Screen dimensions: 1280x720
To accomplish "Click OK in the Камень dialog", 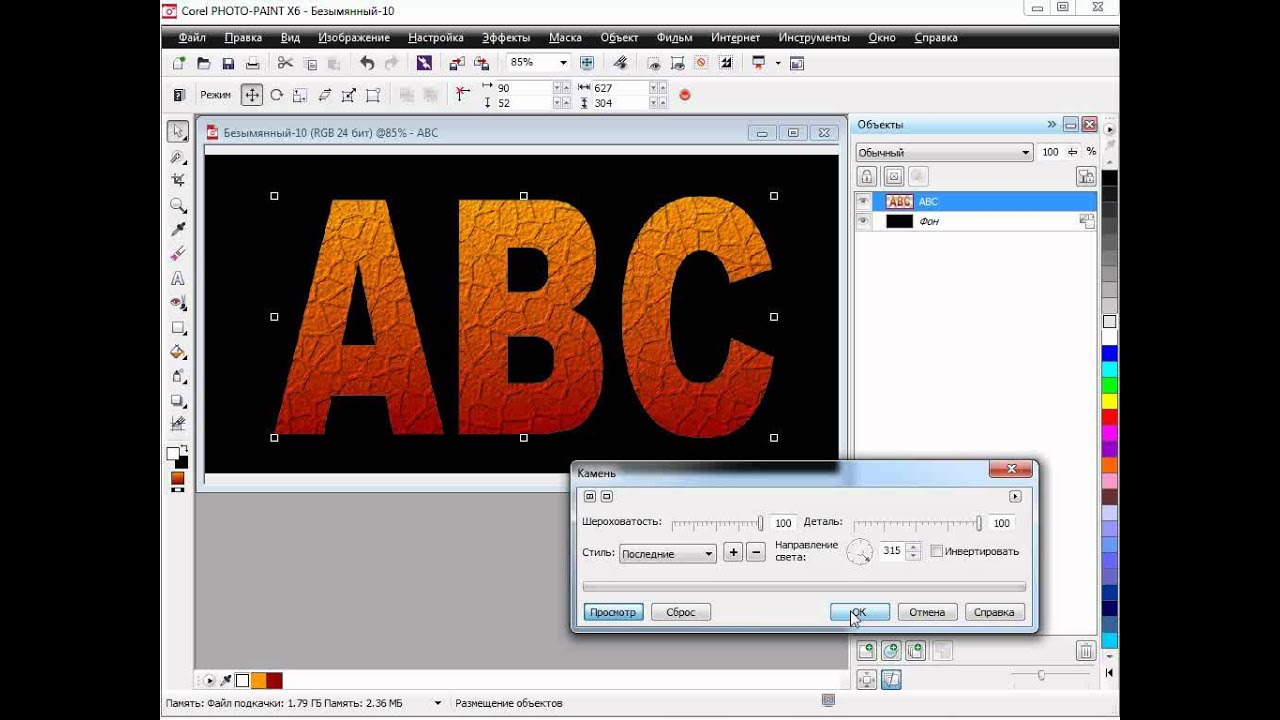I will [x=860, y=612].
